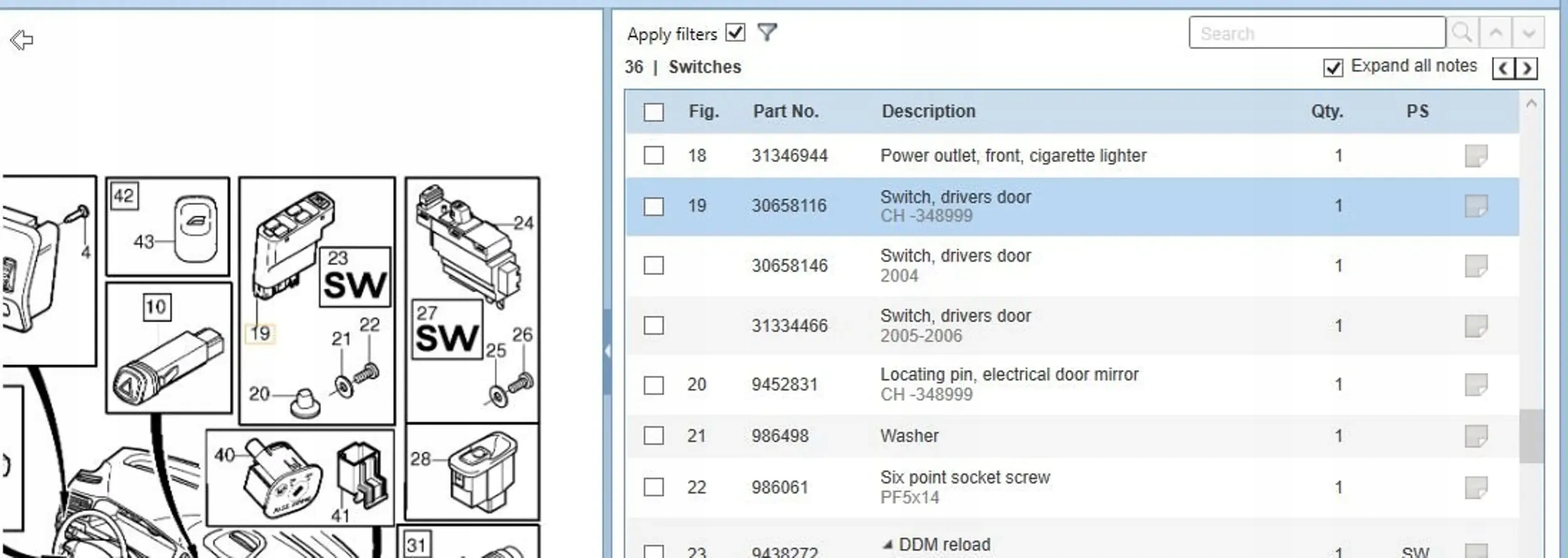Sort by Part No. column header
1568x558 pixels.
click(786, 112)
